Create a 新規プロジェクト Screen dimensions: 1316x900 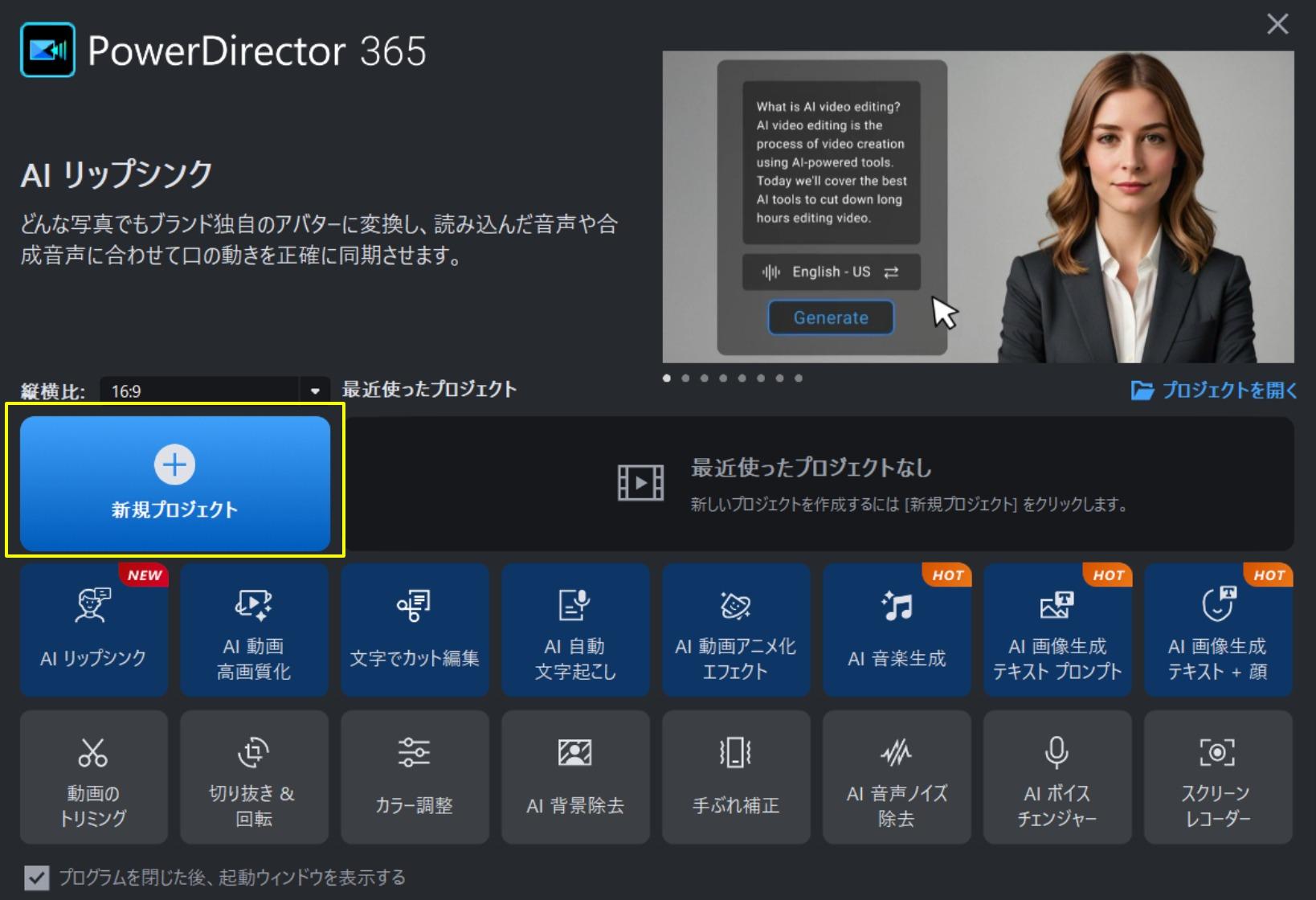(x=175, y=483)
